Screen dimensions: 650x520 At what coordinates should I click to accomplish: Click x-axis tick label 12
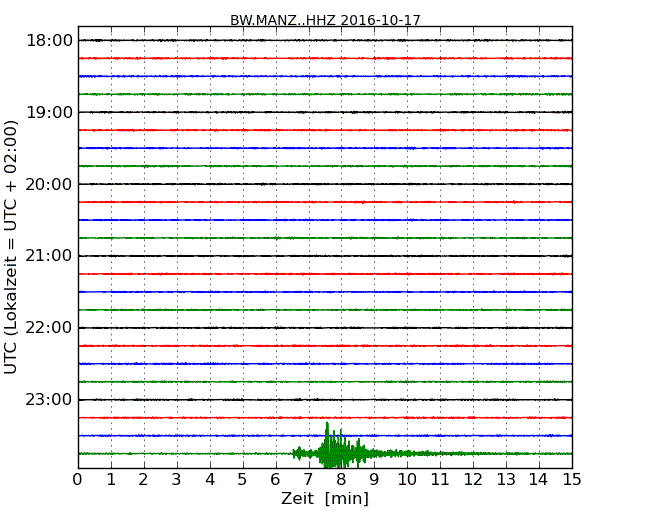coord(473,480)
